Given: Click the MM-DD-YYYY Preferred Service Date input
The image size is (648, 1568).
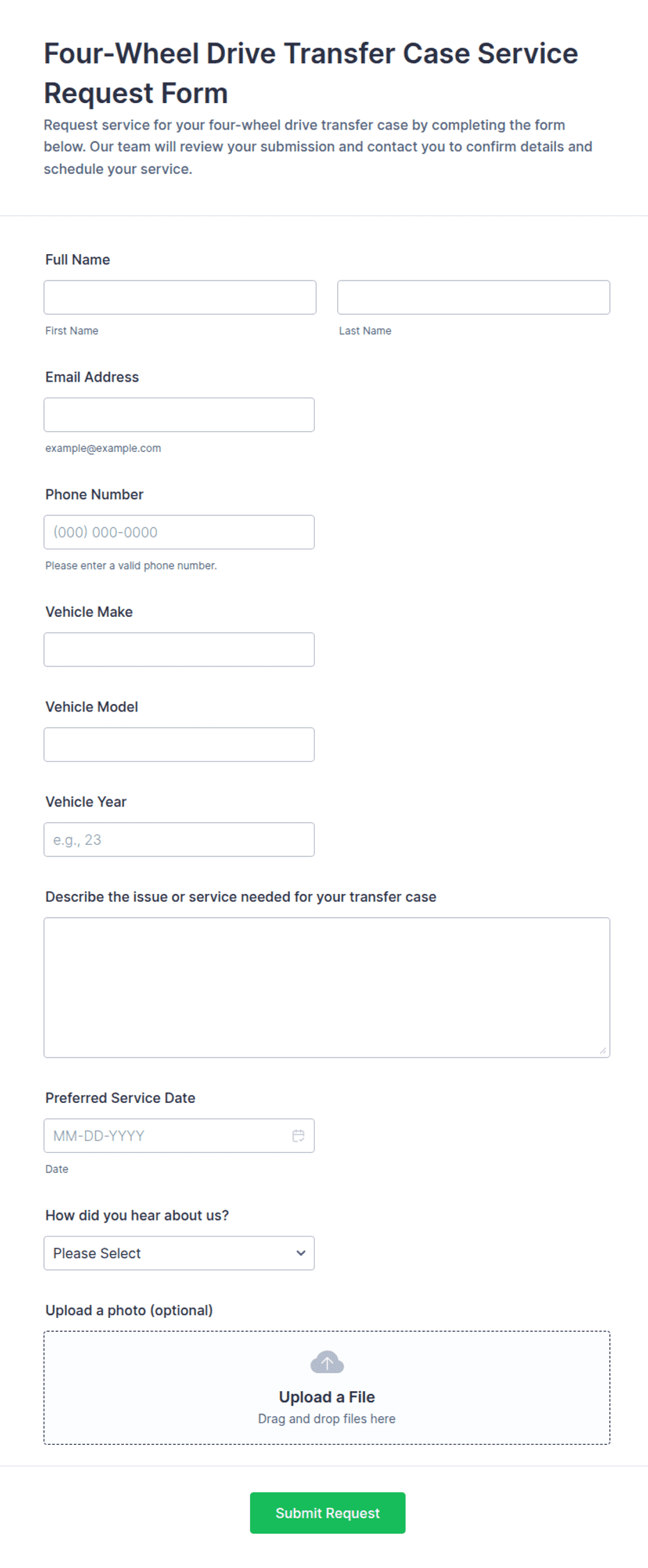Looking at the screenshot, I should coord(179,1136).
